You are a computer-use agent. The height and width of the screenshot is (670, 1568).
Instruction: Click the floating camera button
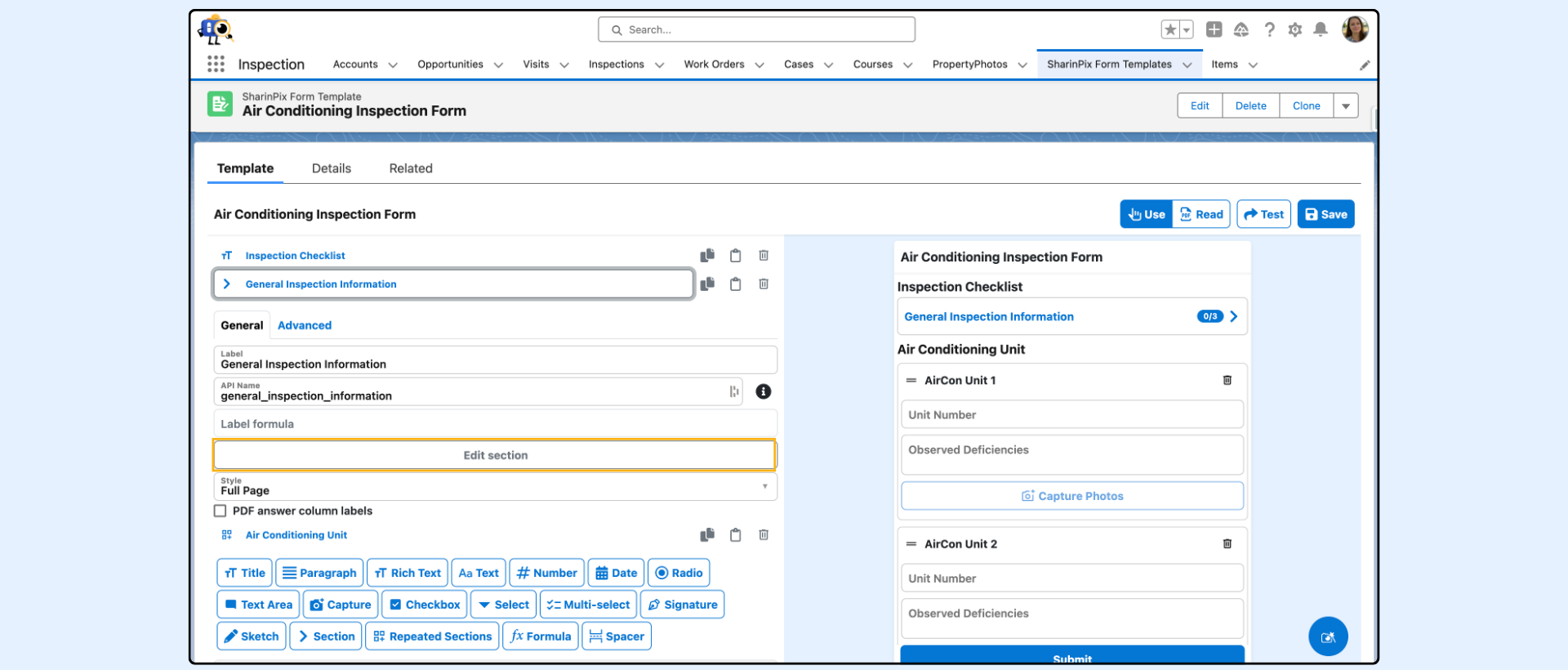[x=1328, y=636]
